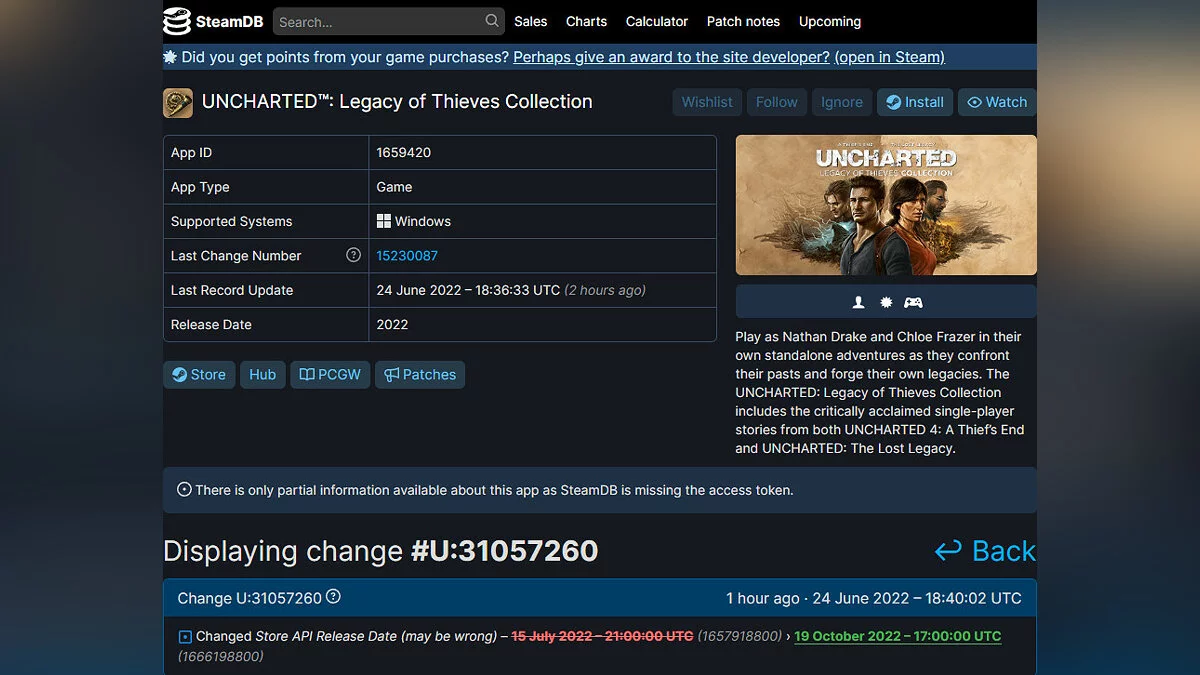Open the Store page button
Image resolution: width=1200 pixels, height=675 pixels.
pyautogui.click(x=199, y=374)
